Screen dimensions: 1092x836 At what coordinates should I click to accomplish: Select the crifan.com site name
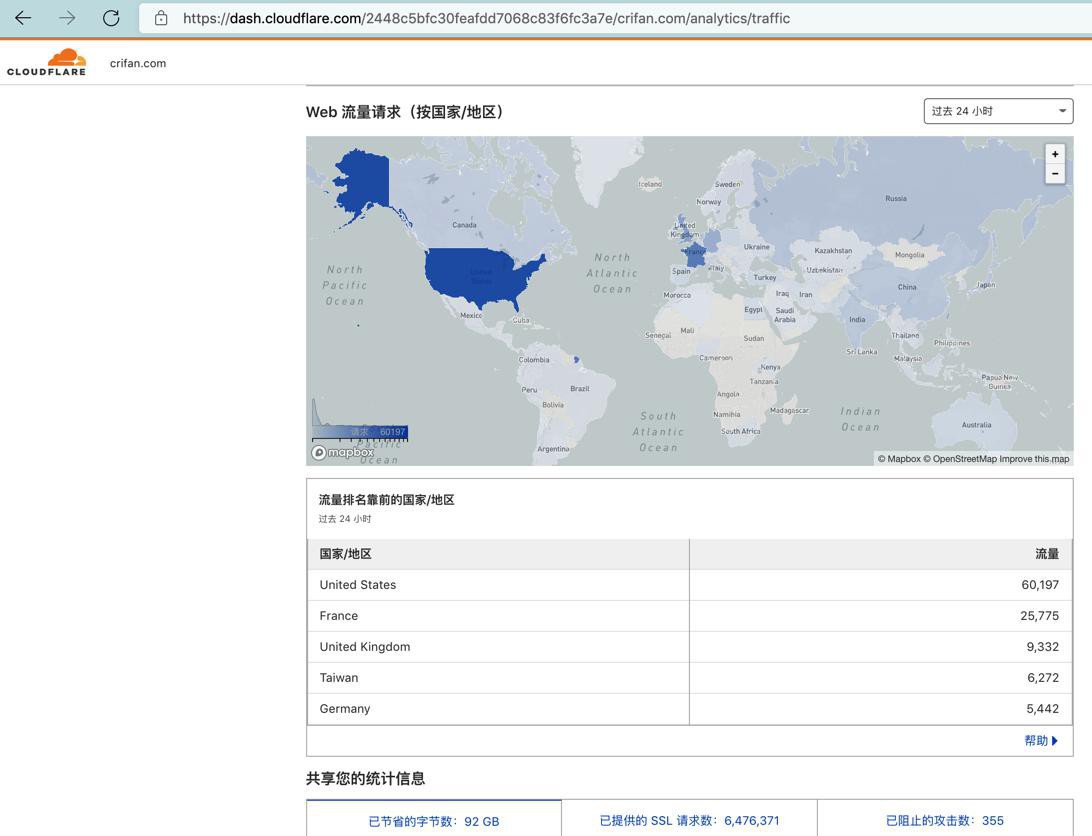pyautogui.click(x=138, y=63)
